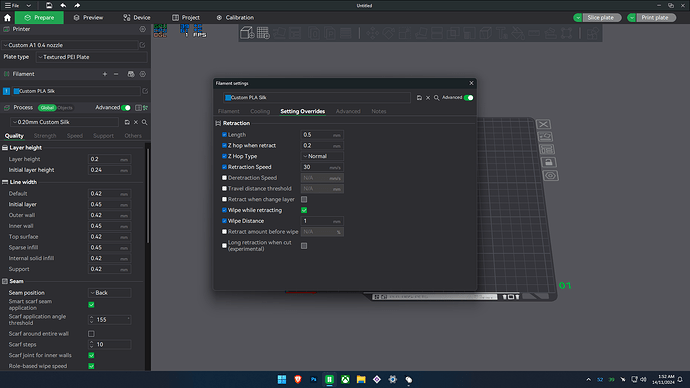Remove all objects on plate with X icon

click(543, 124)
